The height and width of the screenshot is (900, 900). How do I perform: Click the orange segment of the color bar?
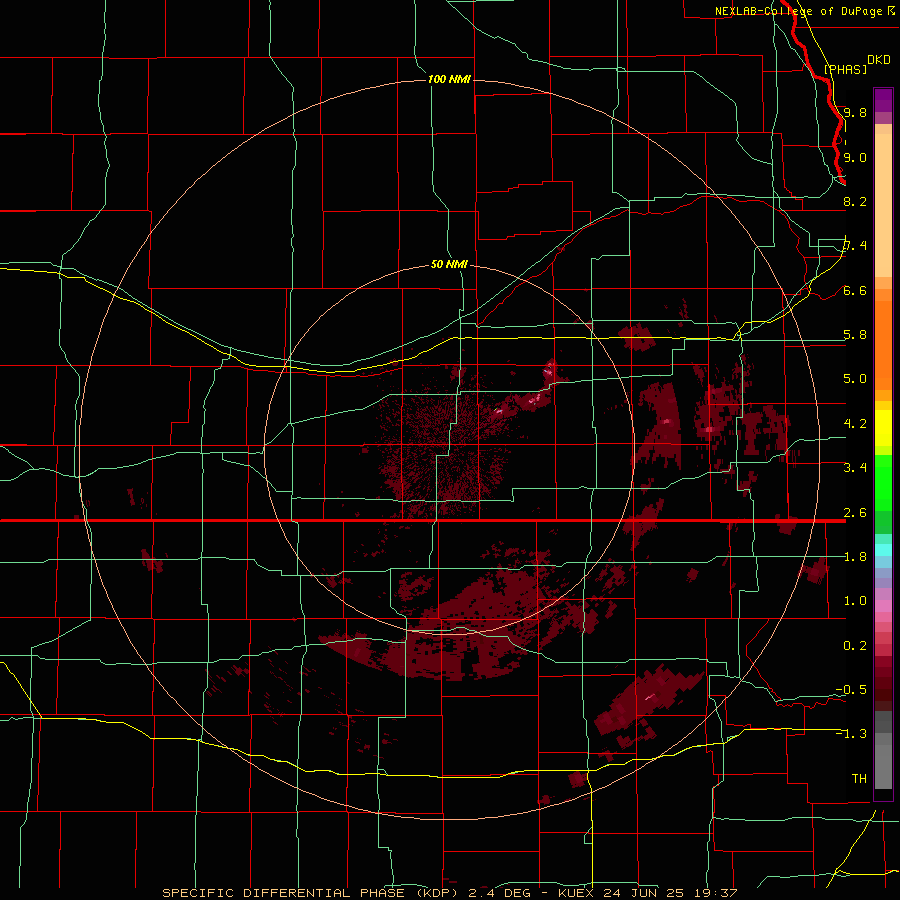coord(883,344)
